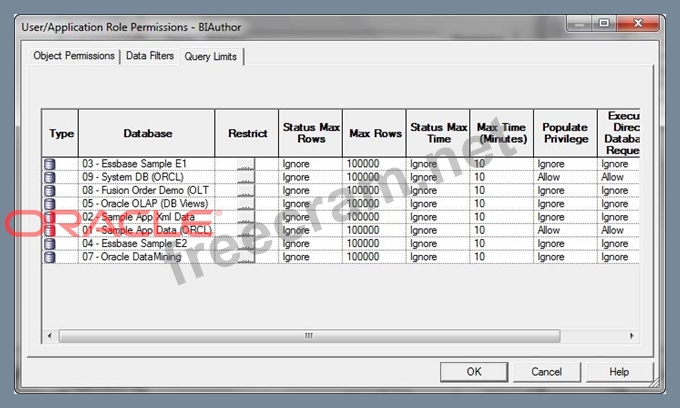680x408 pixels.
Task: Click the Type column header
Action: coord(60,133)
